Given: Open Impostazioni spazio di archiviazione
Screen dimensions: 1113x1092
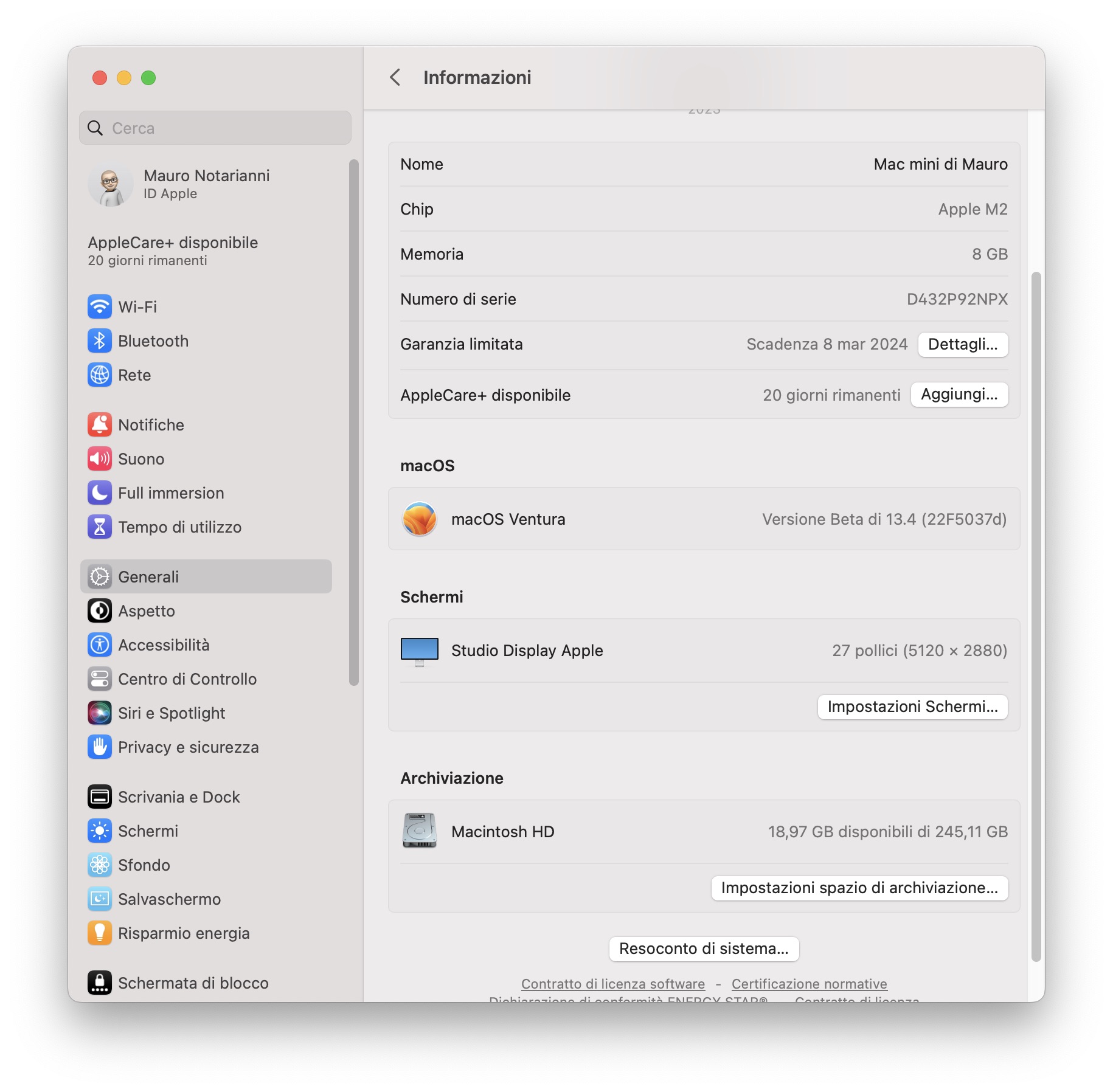Looking at the screenshot, I should tap(859, 888).
